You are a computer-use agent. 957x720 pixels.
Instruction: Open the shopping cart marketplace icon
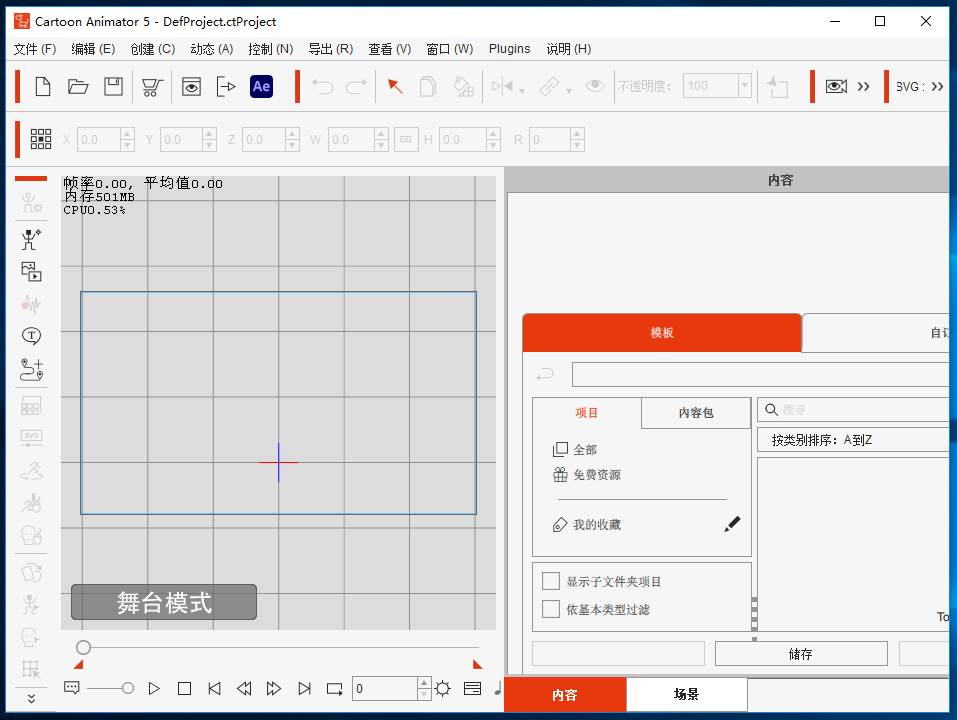click(152, 87)
